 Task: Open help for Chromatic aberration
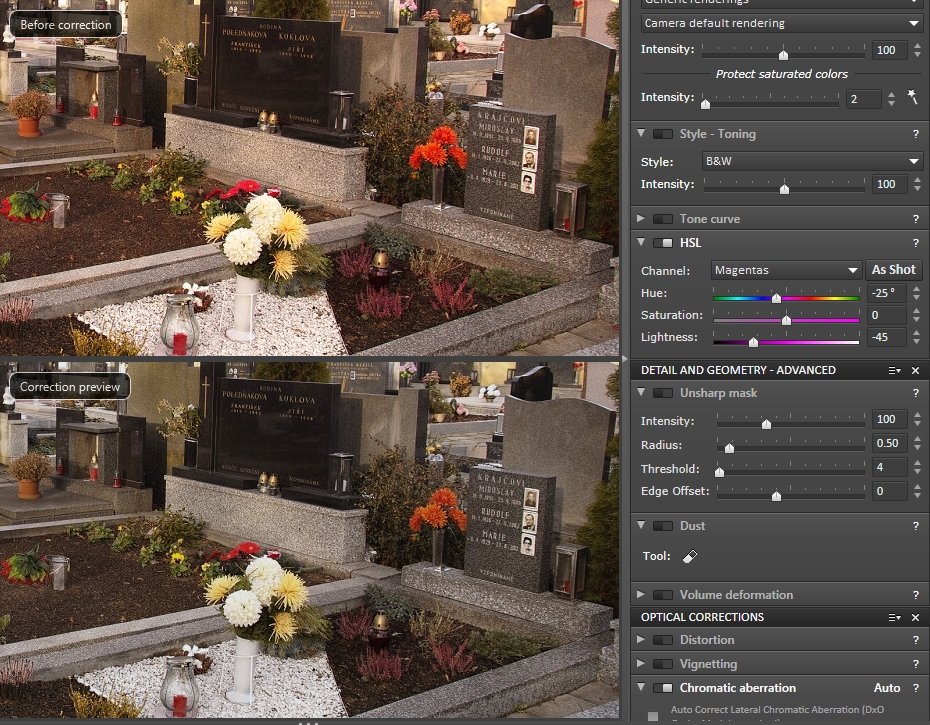pyautogui.click(x=915, y=688)
